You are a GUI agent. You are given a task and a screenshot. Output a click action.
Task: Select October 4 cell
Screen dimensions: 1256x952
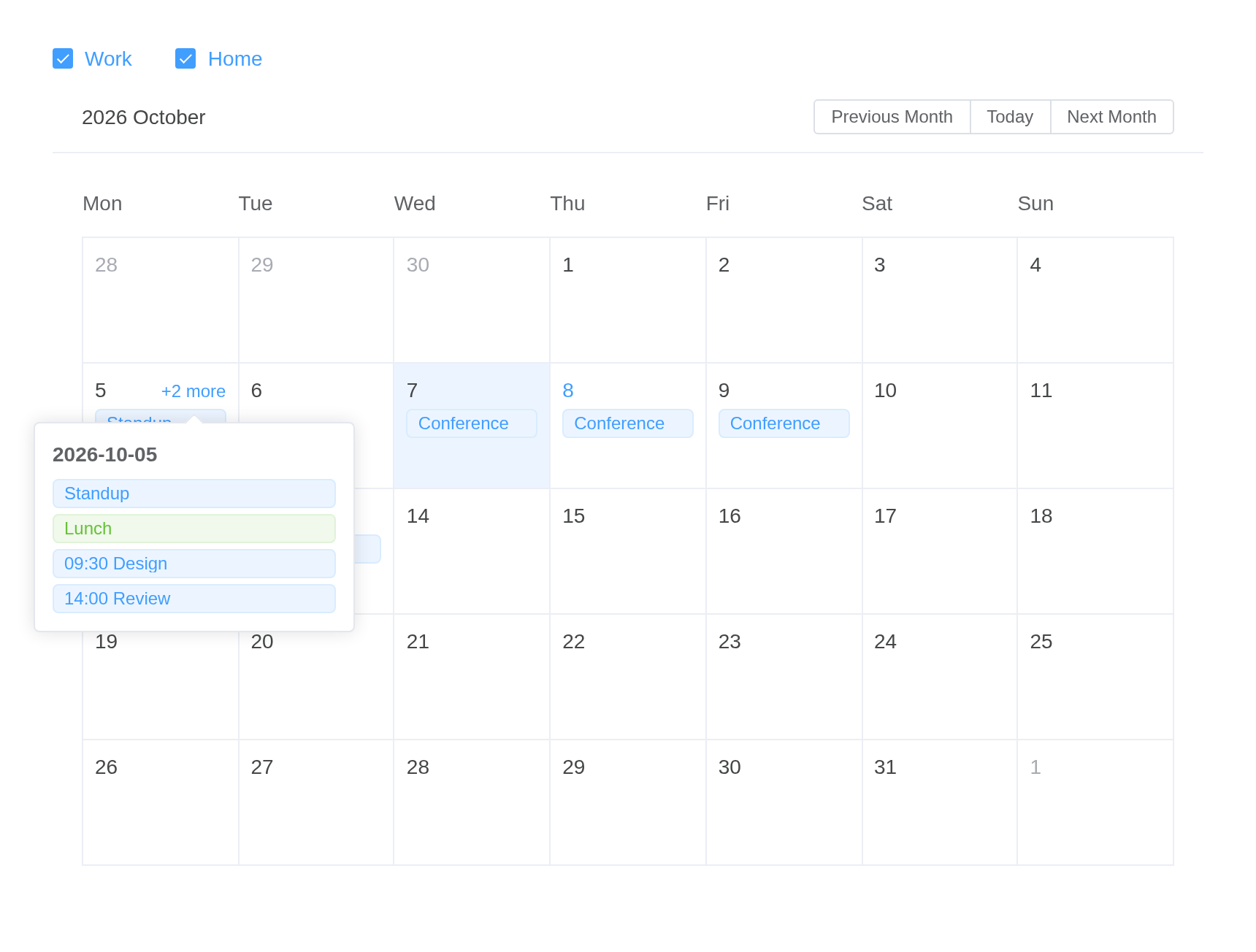pos(1095,300)
